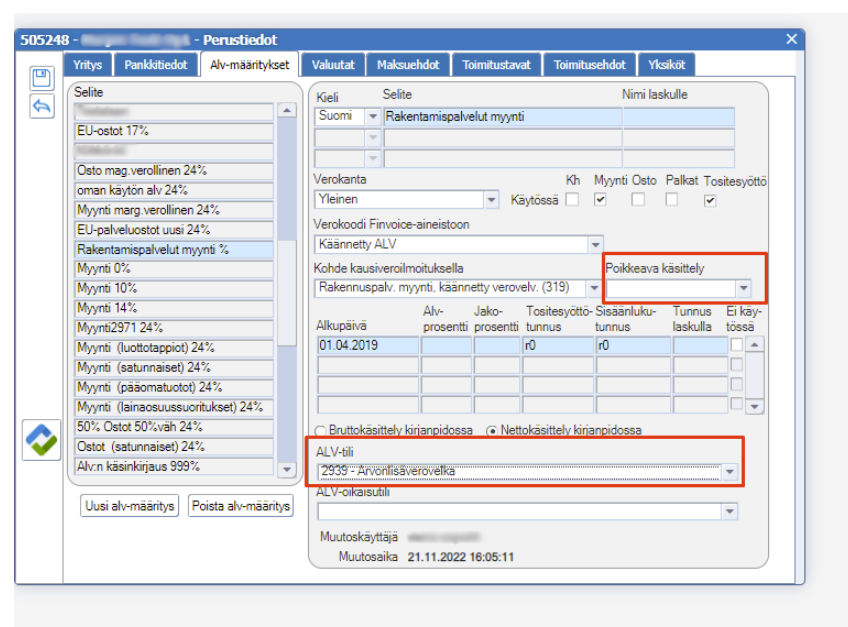The height and width of the screenshot is (627, 848).
Task: Select Bruttokäsittely kirjanpidossa radio button
Action: point(320,431)
